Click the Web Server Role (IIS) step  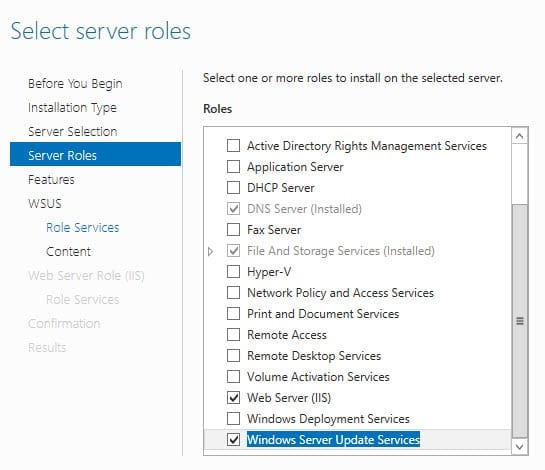point(86,275)
